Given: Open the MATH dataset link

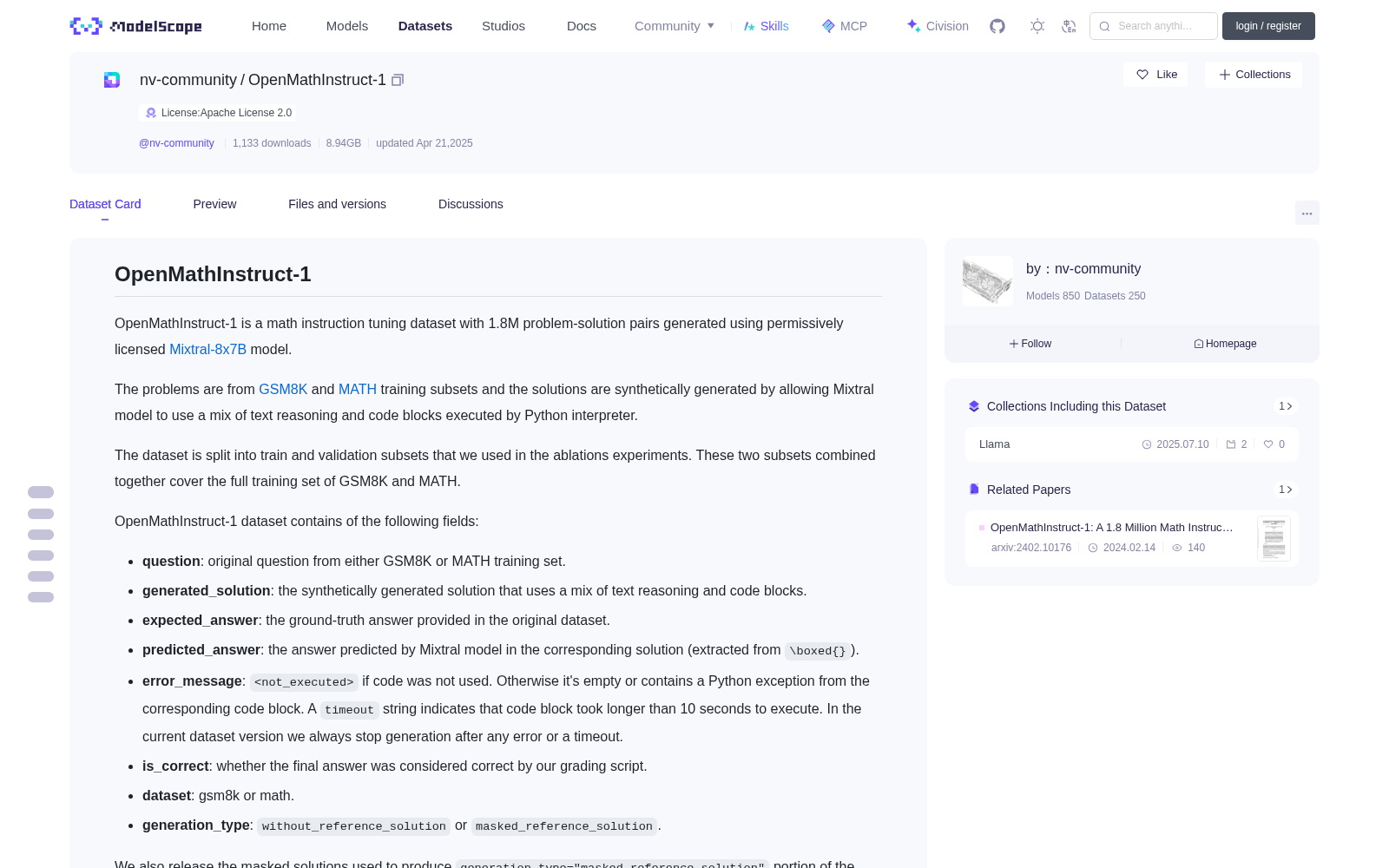Looking at the screenshot, I should (x=358, y=389).
